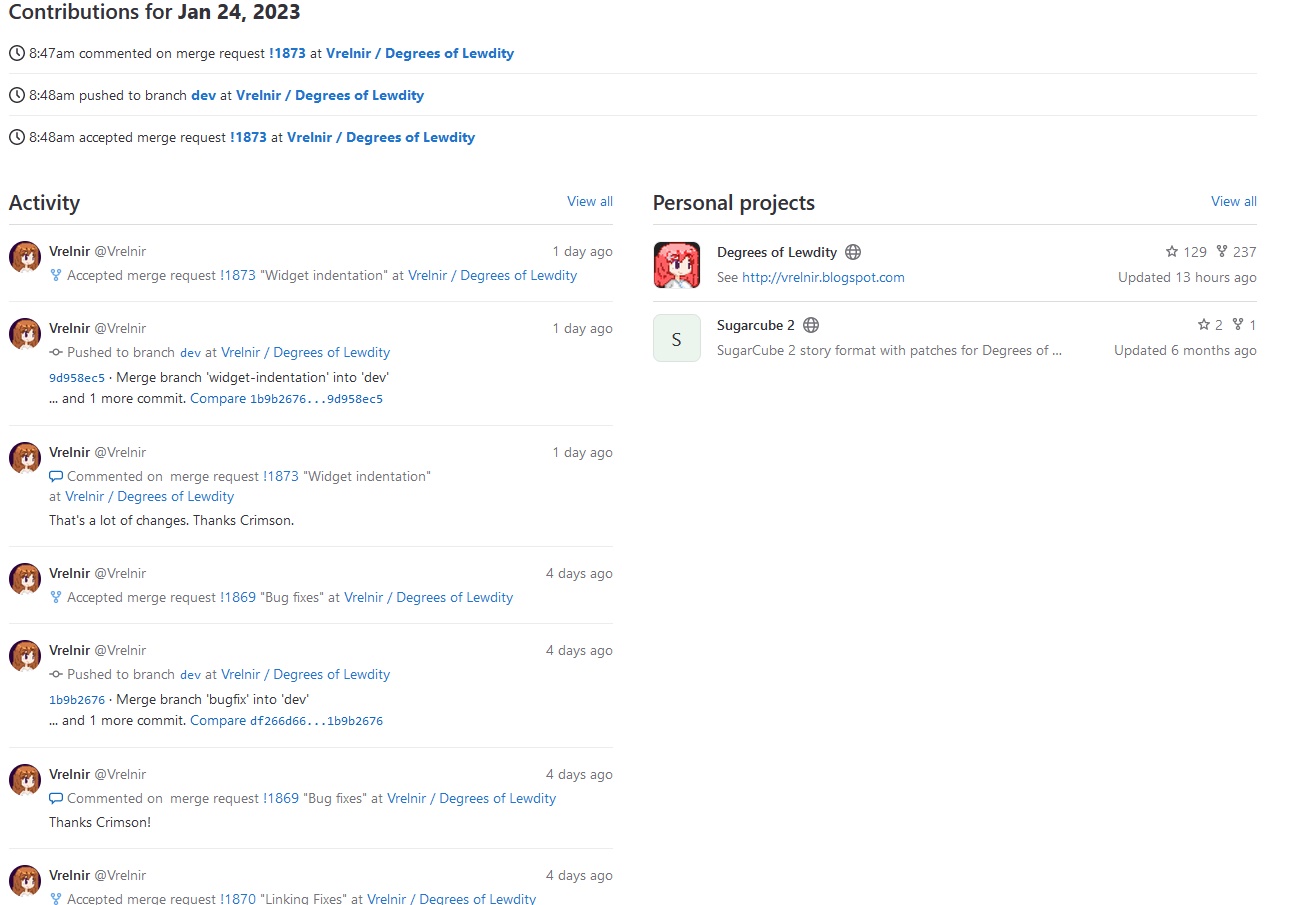Open the vrelnir.blogspot.com link
This screenshot has width=1314, height=905.
(x=823, y=277)
